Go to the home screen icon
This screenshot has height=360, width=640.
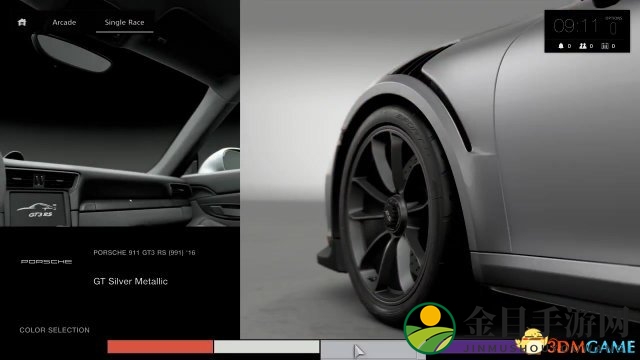[x=22, y=22]
